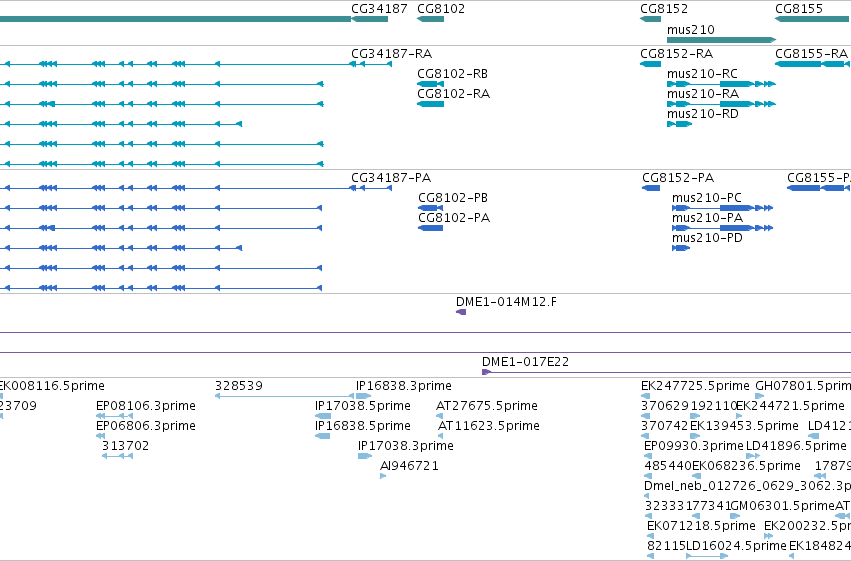Image resolution: width=851 pixels, height=561 pixels.
Task: Click EST IP17038.3prime
Action: coord(365,456)
